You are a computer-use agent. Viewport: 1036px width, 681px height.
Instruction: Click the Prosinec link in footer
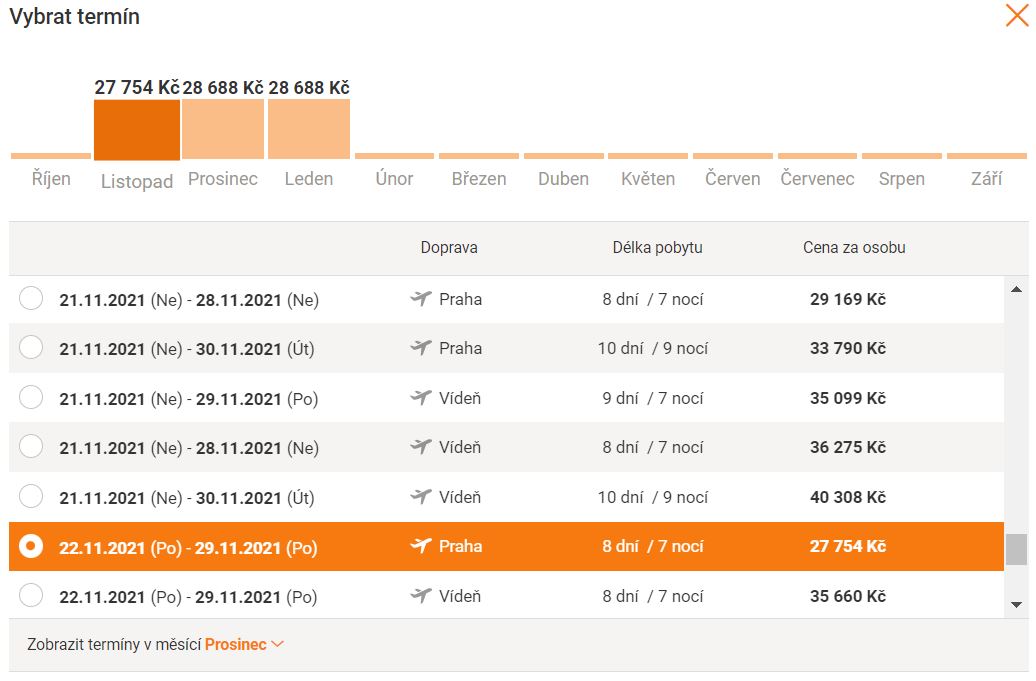point(235,644)
